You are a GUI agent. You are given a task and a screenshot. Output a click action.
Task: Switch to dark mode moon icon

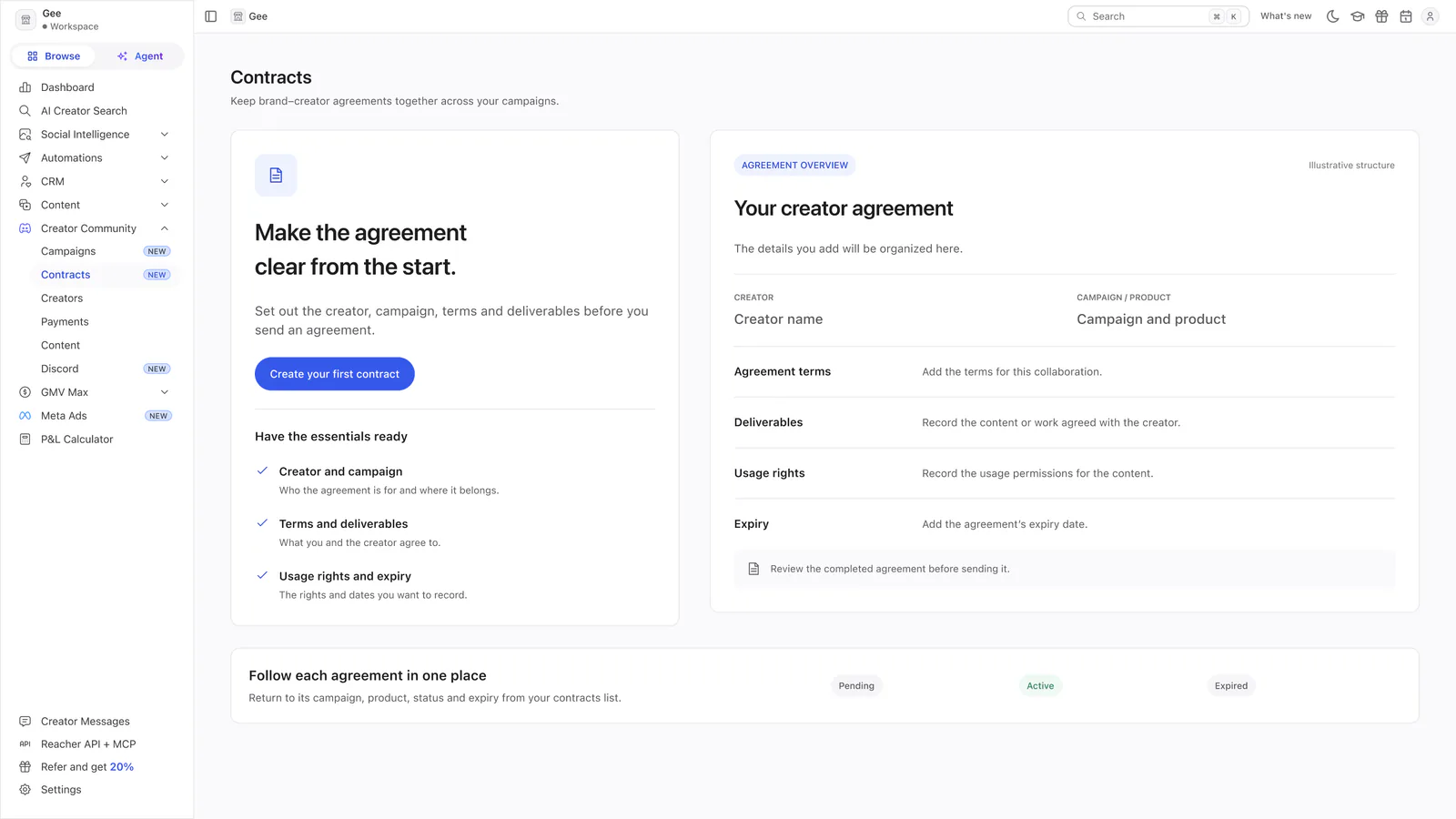[x=1333, y=16]
